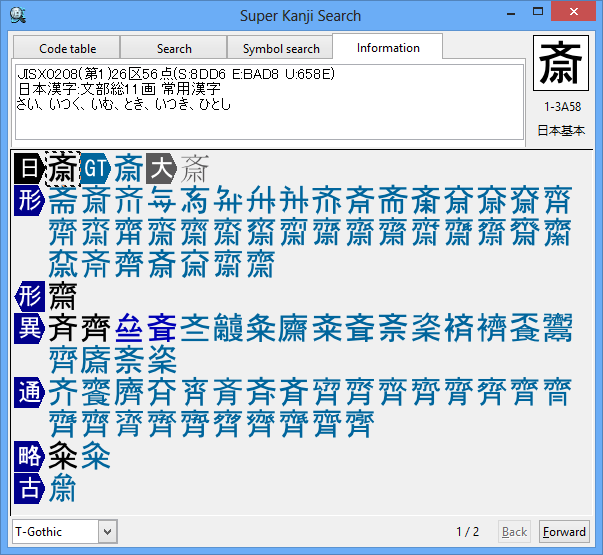The width and height of the screenshot is (603, 555).
Task: Open the Search tab
Action: click(x=174, y=48)
